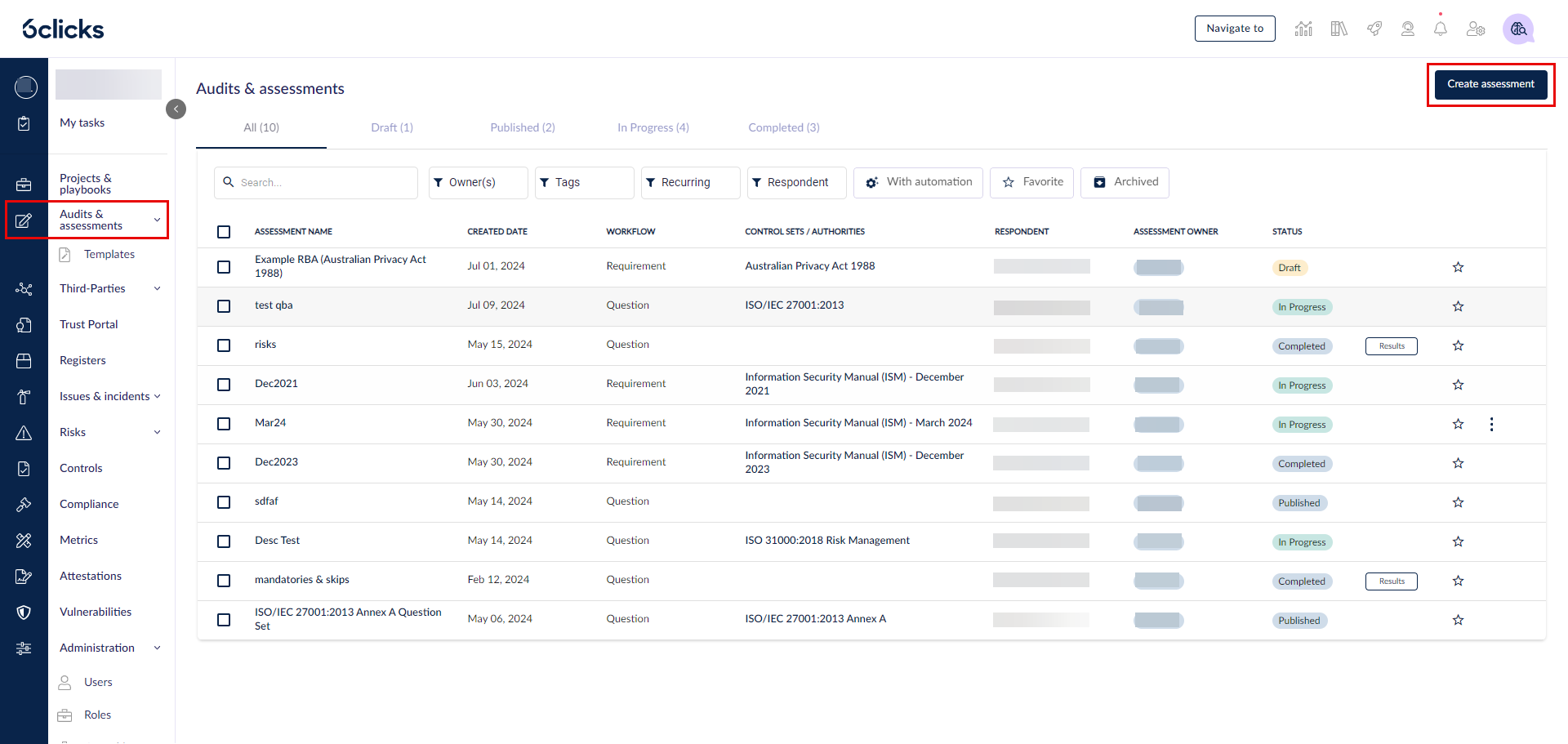
Task: Open the Owner(s) filter dropdown
Action: click(x=478, y=182)
